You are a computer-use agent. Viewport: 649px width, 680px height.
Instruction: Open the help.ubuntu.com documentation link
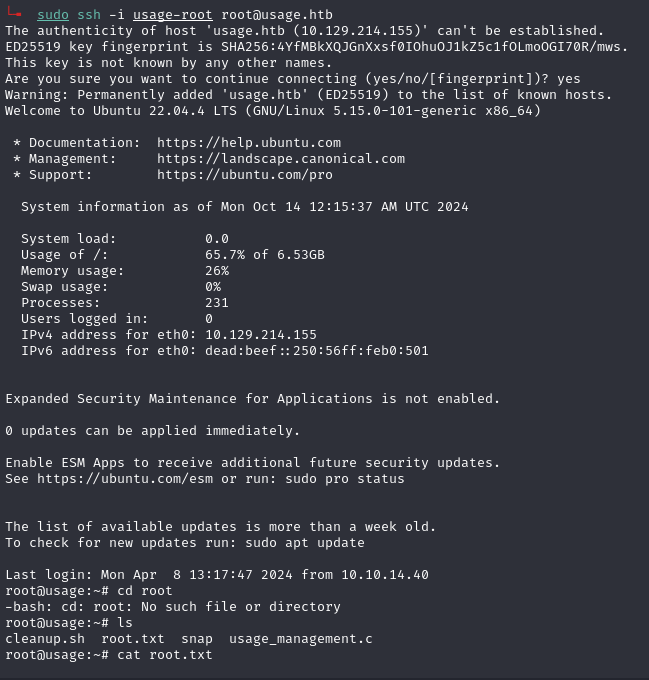pyautogui.click(x=249, y=143)
